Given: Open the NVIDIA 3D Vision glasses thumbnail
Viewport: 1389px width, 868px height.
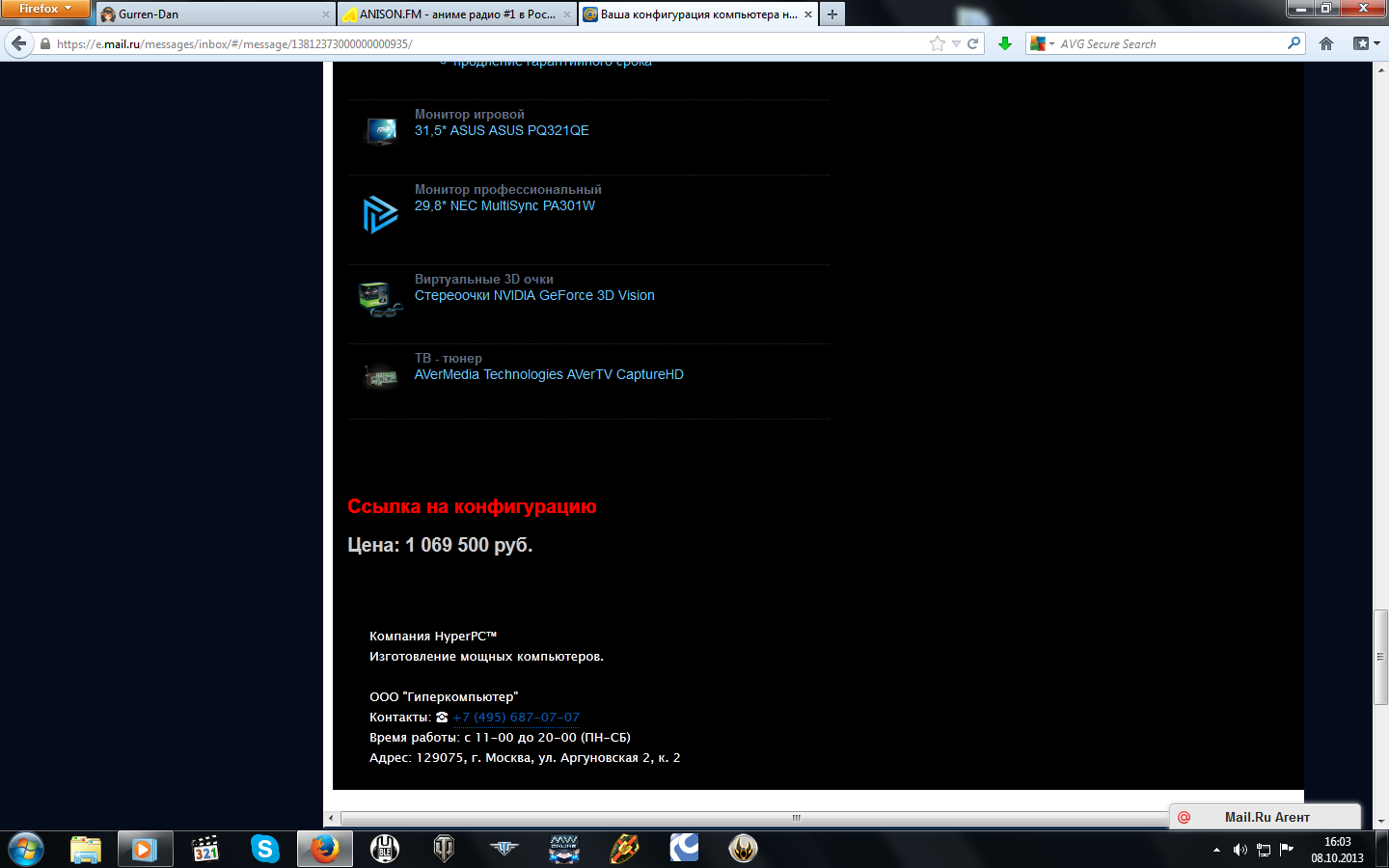Looking at the screenshot, I should click(x=380, y=299).
